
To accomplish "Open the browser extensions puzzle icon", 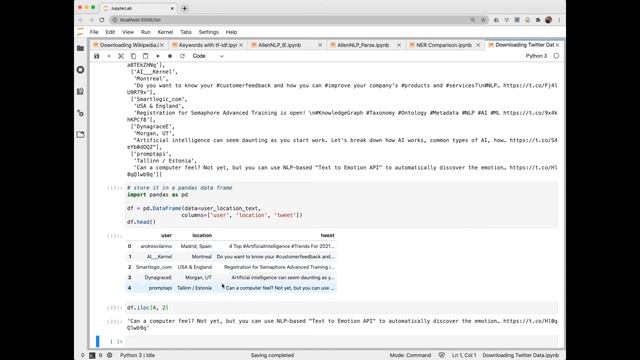I will pyautogui.click(x=538, y=20).
